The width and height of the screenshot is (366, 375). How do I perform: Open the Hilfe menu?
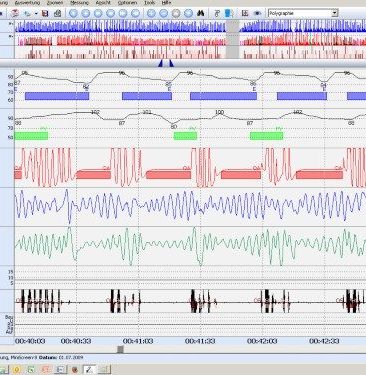pyautogui.click(x=166, y=2)
